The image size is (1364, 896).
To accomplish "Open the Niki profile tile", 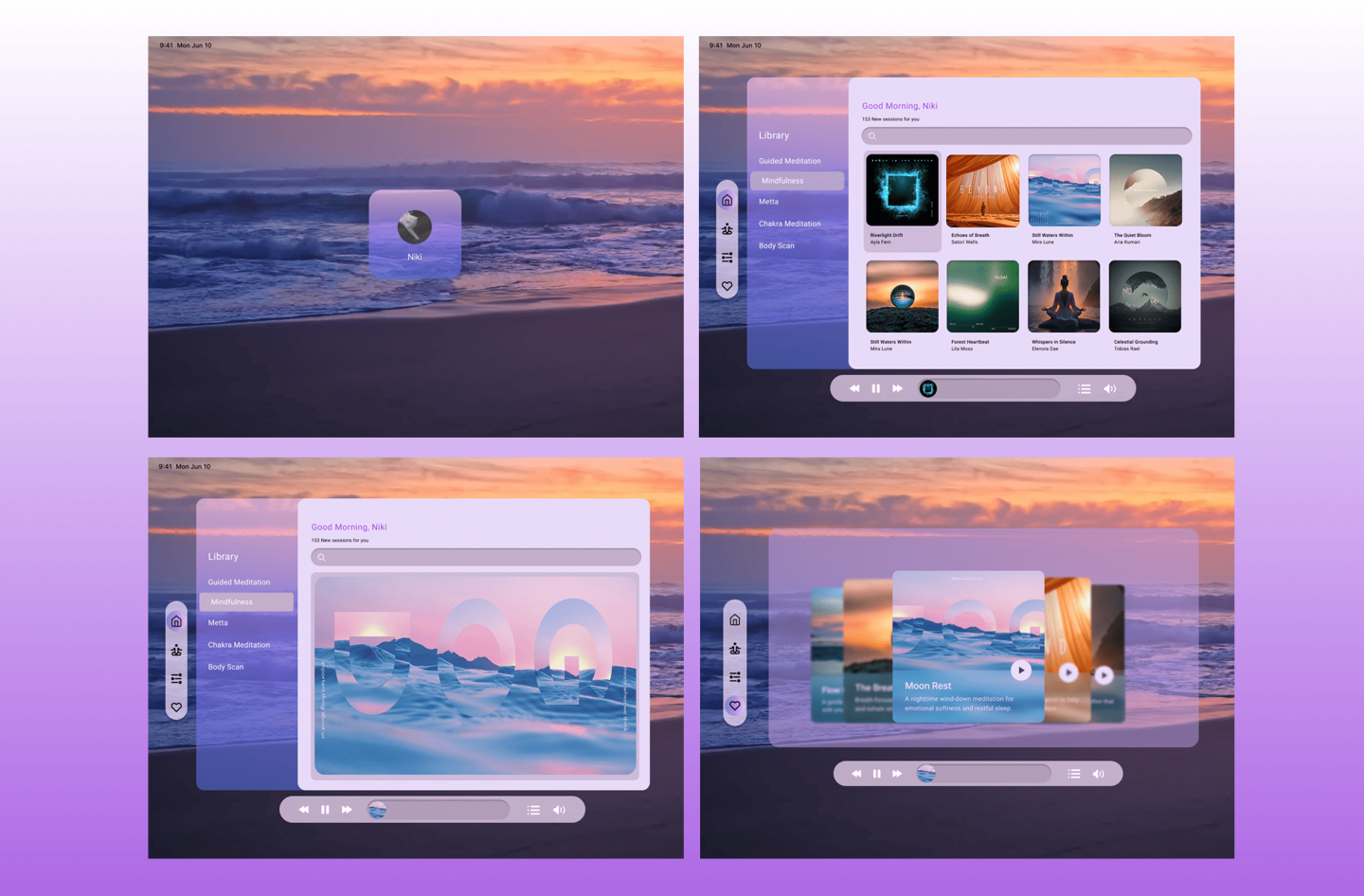I will [415, 234].
